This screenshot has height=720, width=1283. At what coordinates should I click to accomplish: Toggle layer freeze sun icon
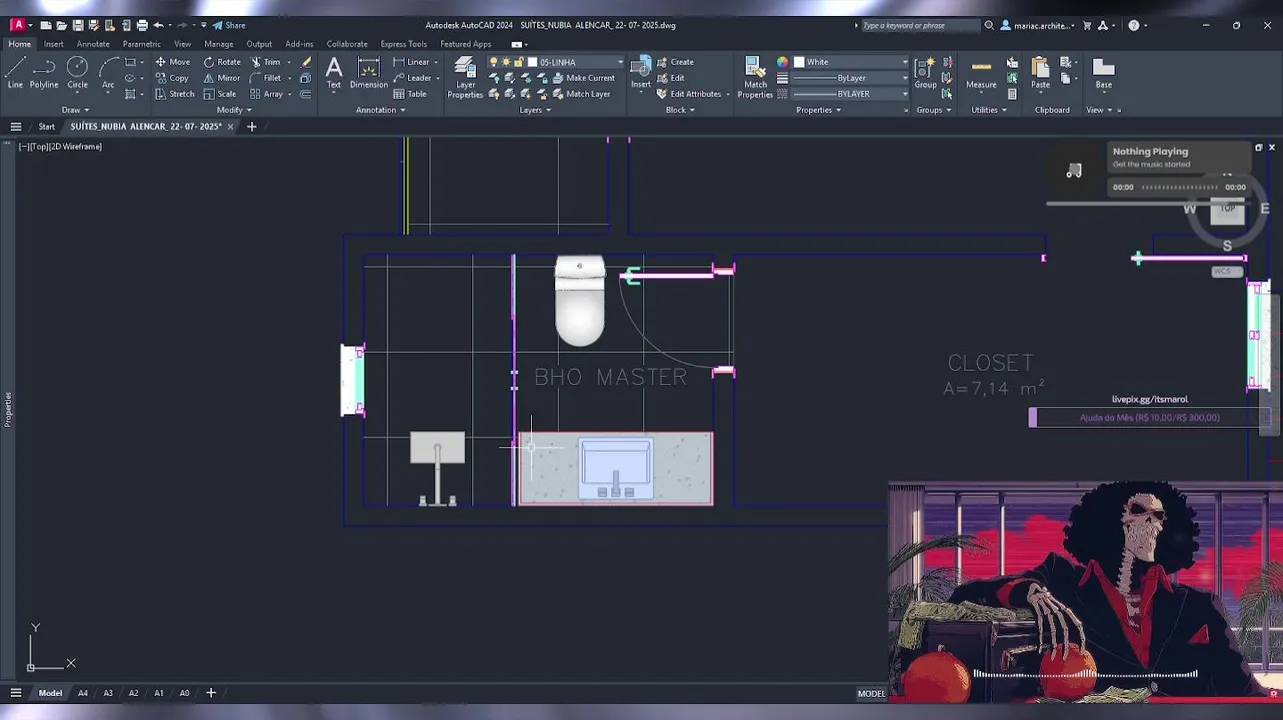(x=505, y=62)
